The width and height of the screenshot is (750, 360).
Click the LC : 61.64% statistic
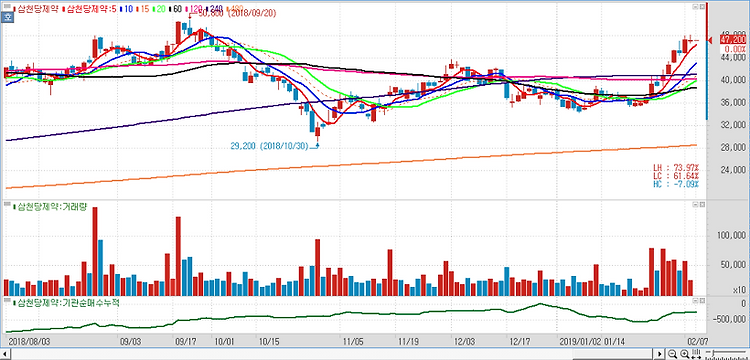point(676,176)
